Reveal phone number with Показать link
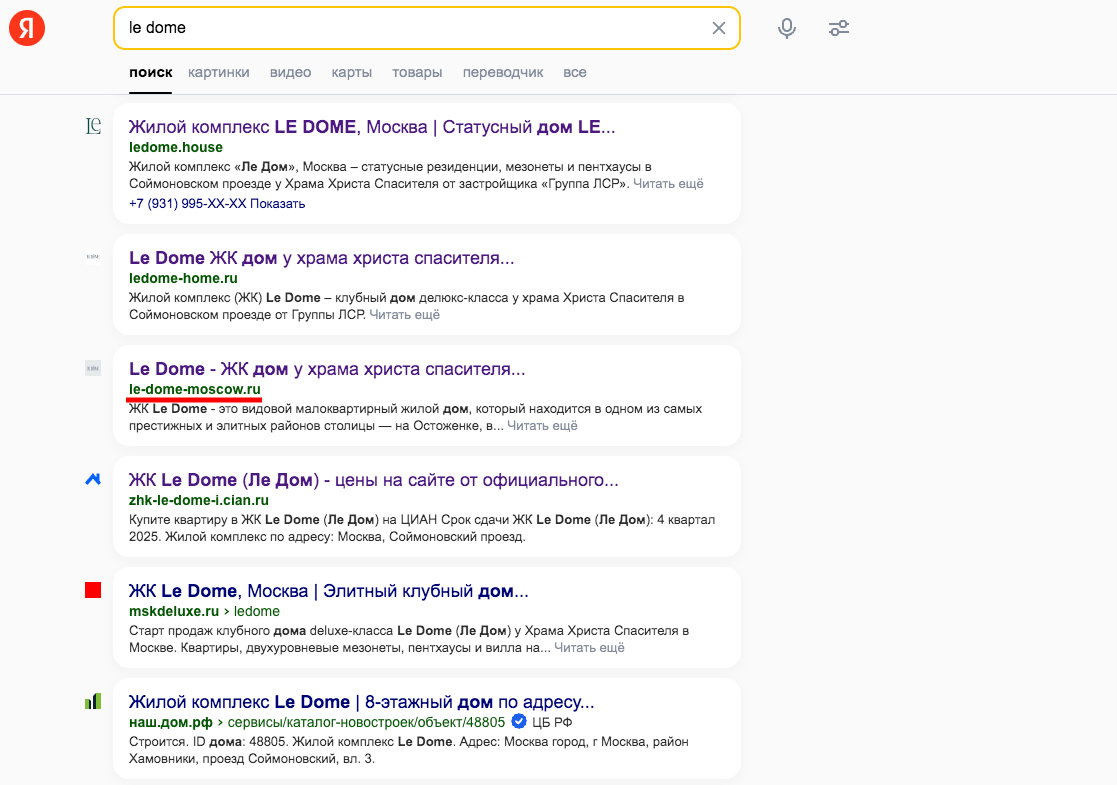 pyautogui.click(x=277, y=204)
